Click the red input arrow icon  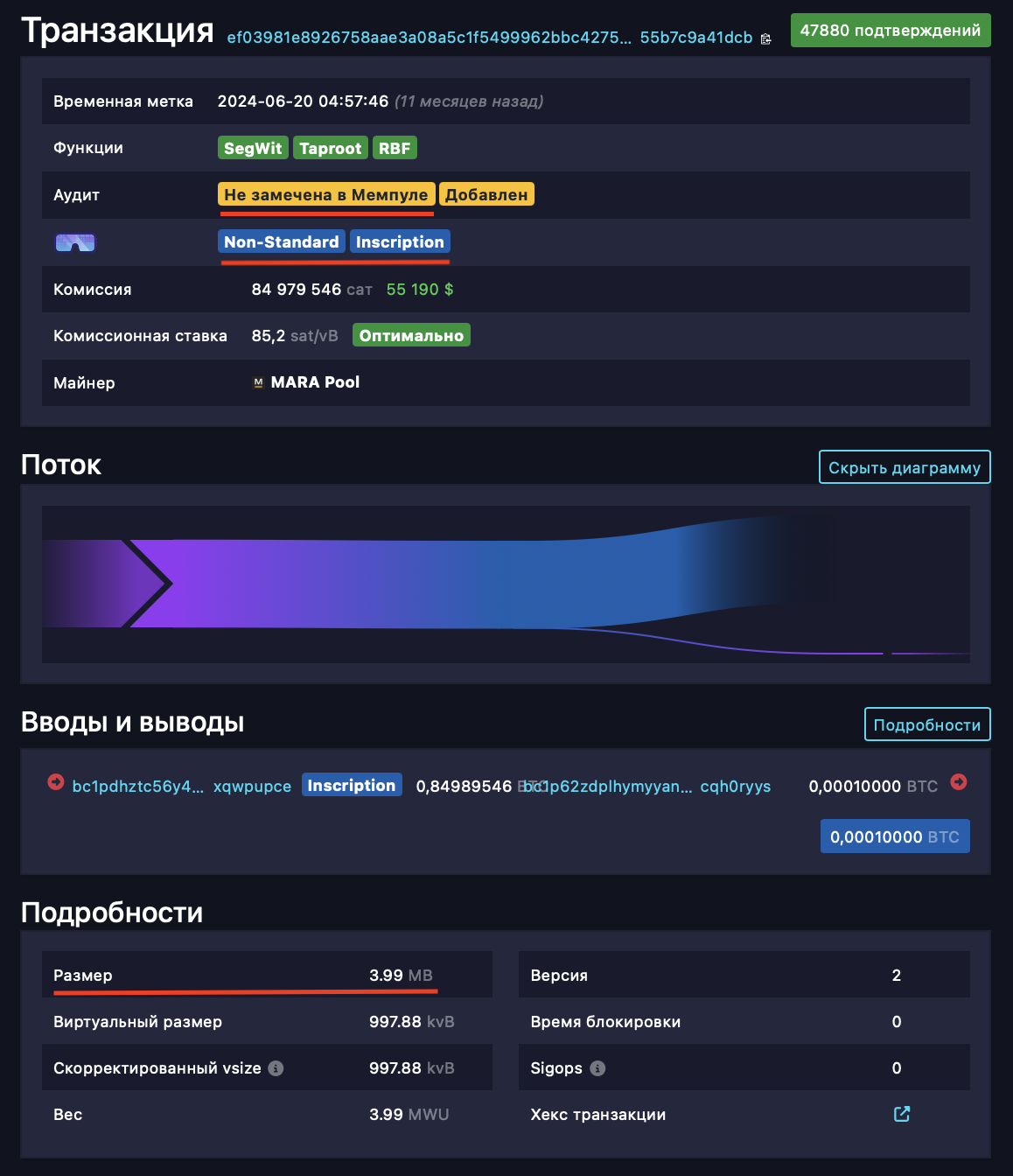coord(56,782)
